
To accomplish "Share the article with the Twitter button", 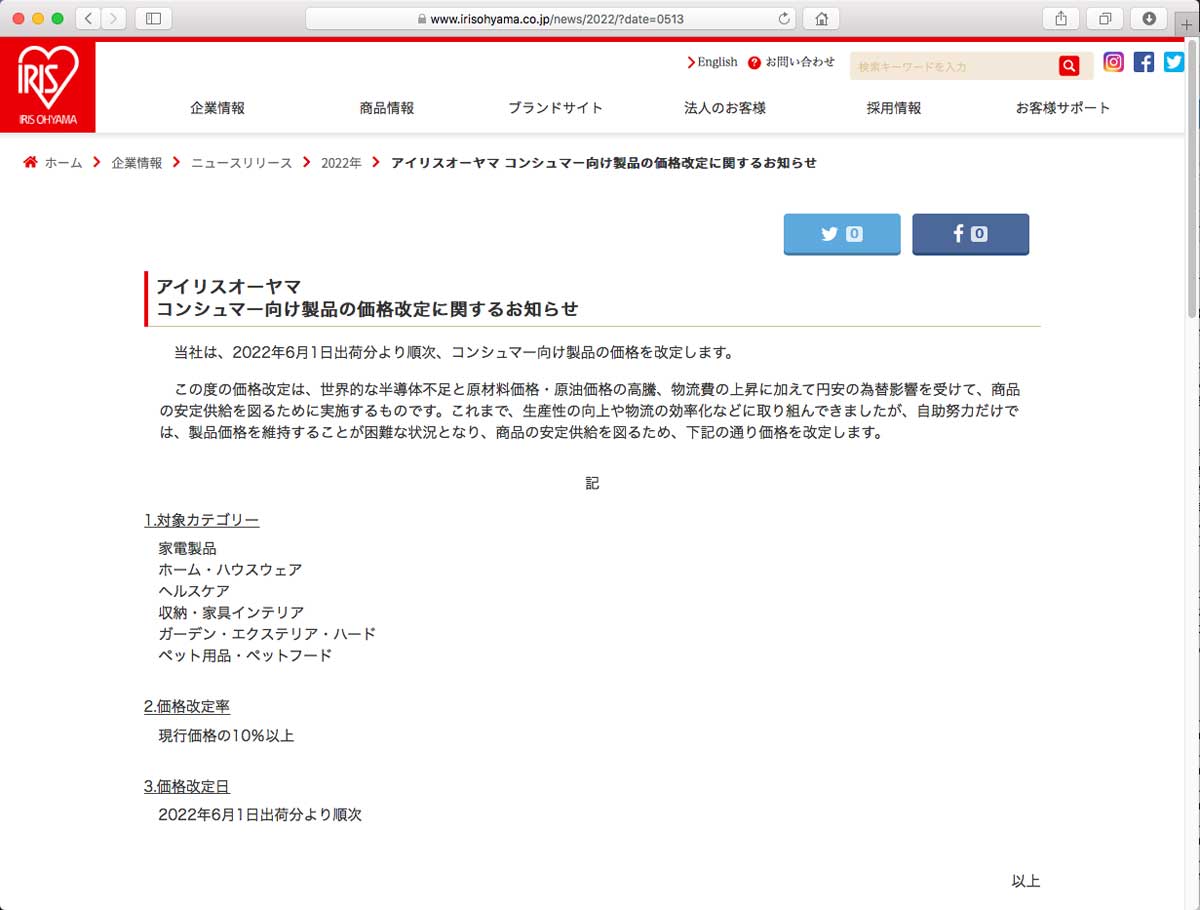I will 841,234.
